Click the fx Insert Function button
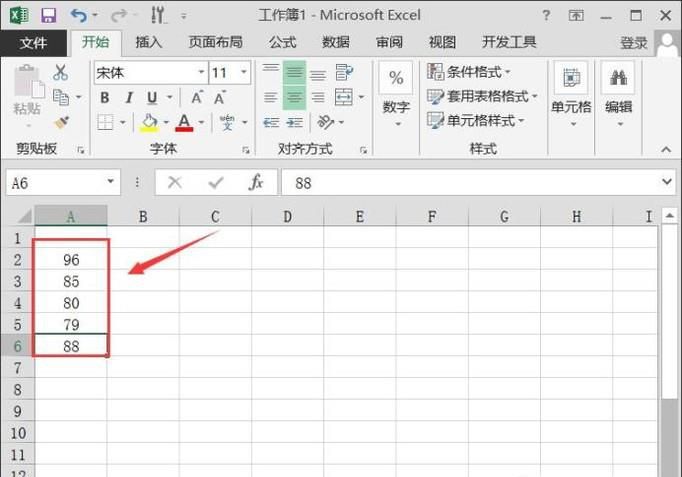682x477 pixels. click(x=256, y=182)
